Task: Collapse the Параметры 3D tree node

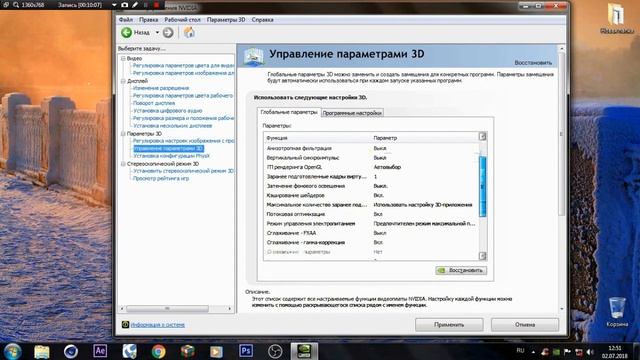Action: click(x=123, y=133)
